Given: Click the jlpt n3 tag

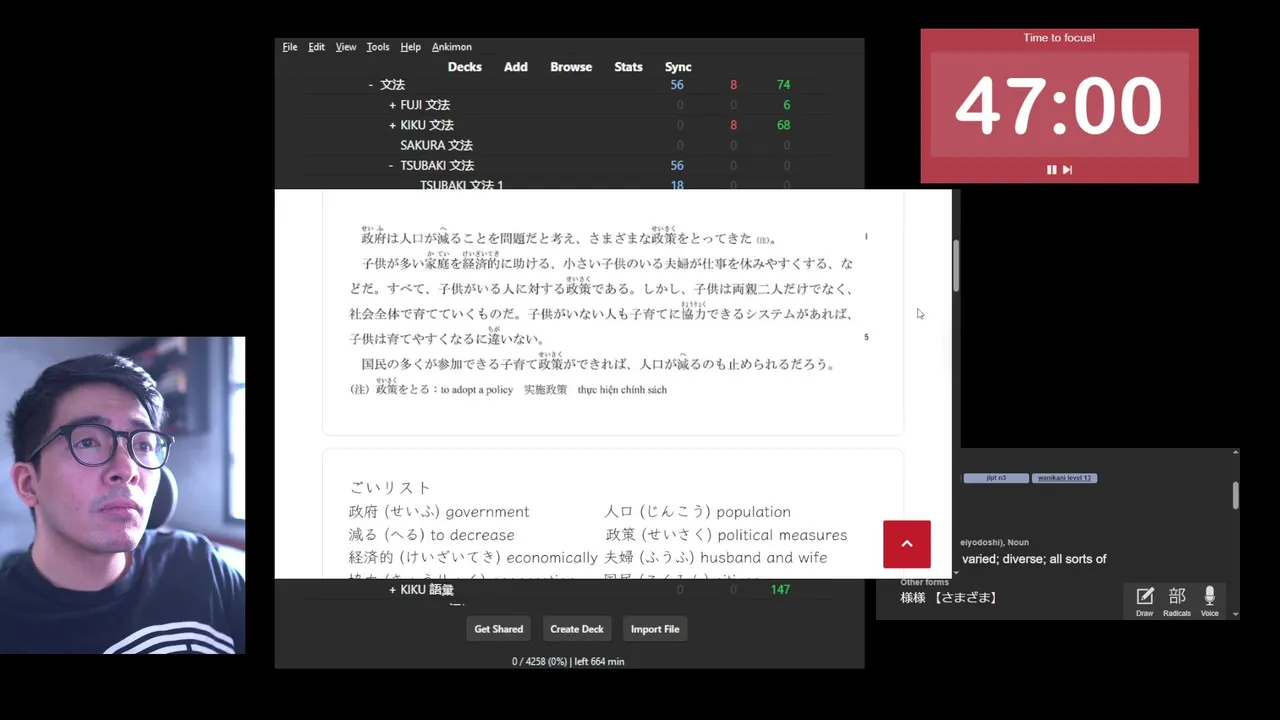Looking at the screenshot, I should click(x=996, y=478).
